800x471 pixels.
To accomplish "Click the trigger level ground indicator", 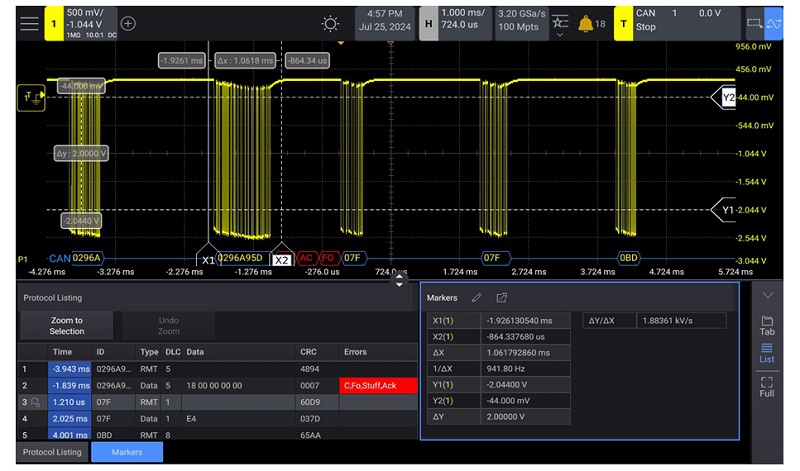I will click(x=32, y=97).
